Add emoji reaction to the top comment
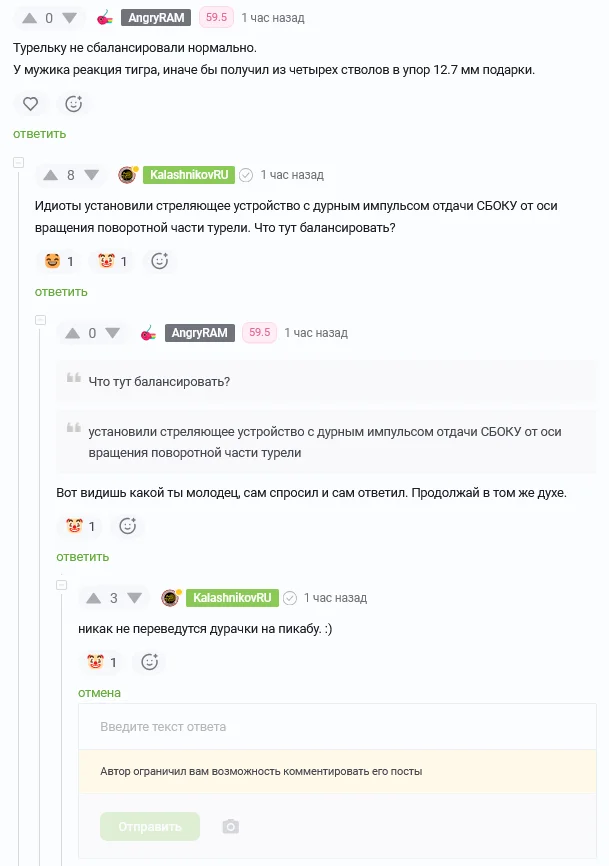Screen dimensions: 609x866 73,104
